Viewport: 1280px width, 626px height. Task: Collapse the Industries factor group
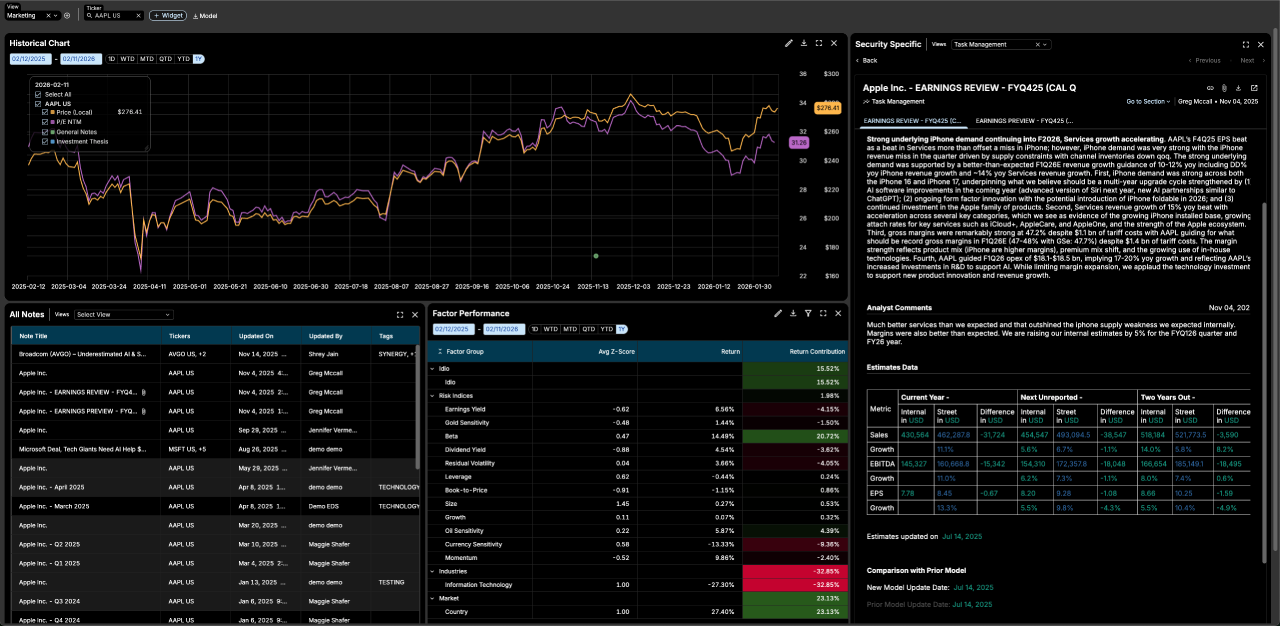coord(433,570)
